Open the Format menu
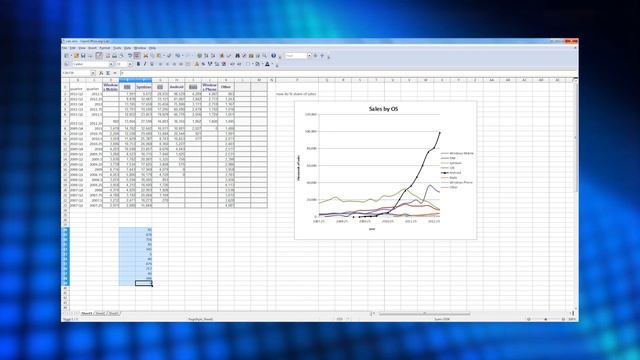640x360 pixels. click(x=105, y=48)
